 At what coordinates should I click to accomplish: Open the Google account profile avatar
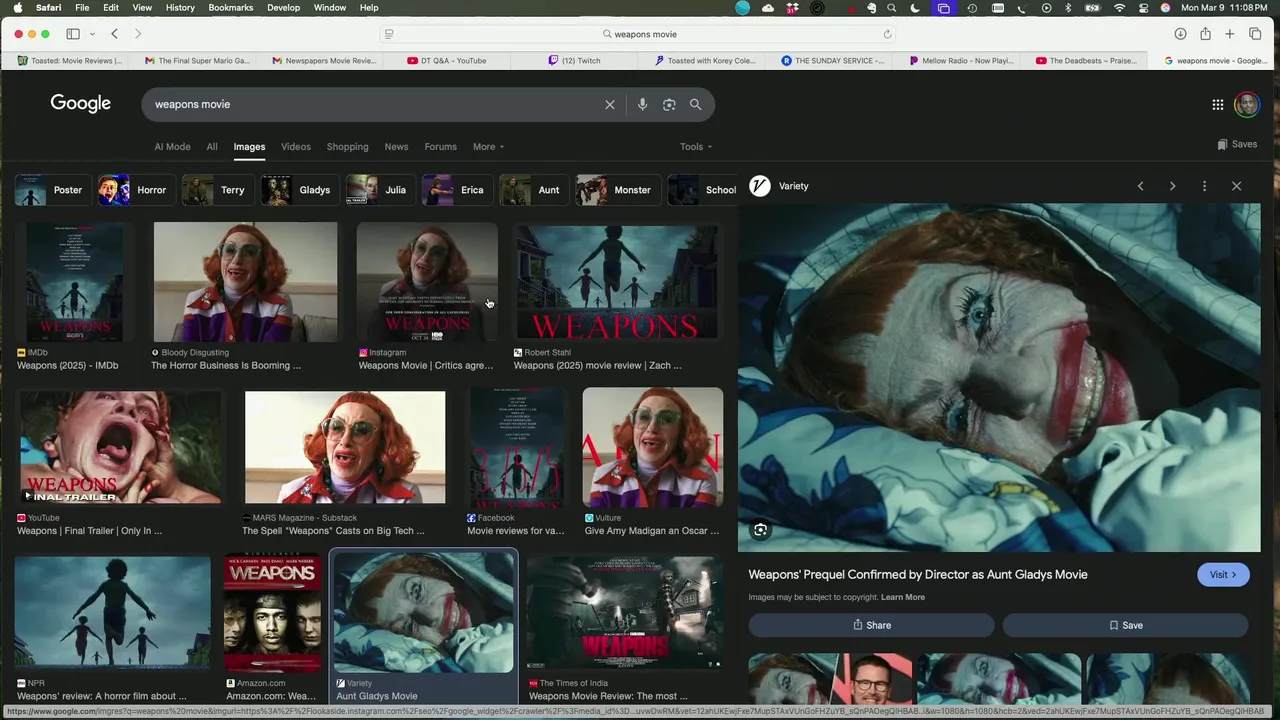(x=1246, y=104)
